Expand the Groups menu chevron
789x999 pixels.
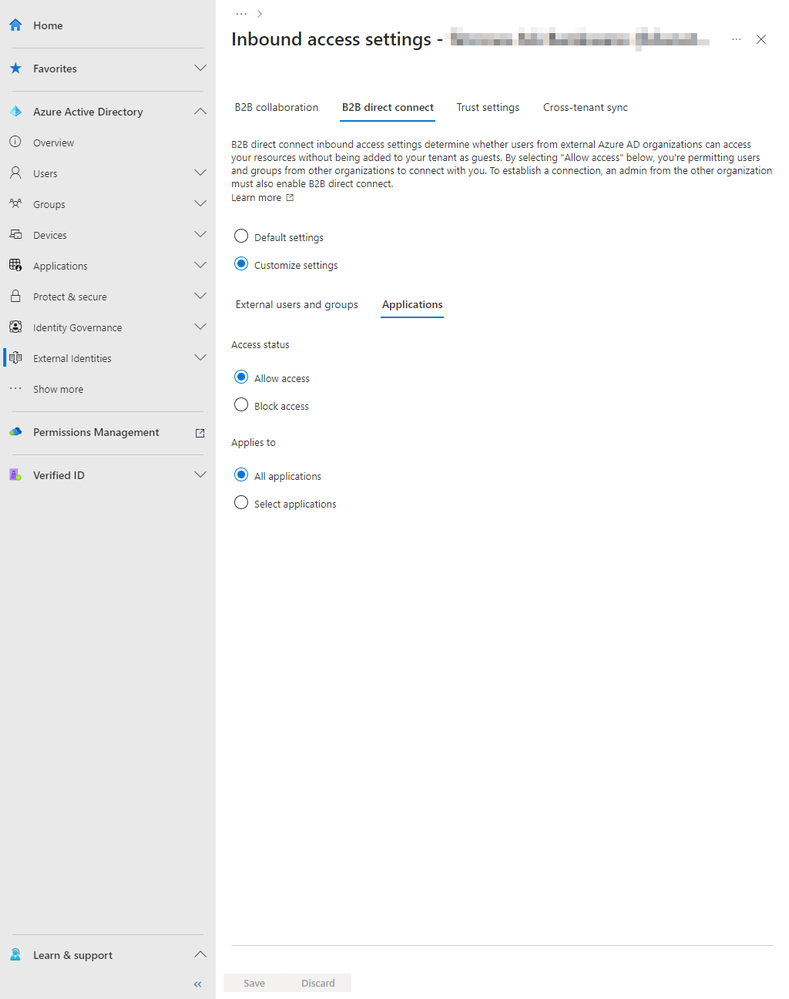point(200,203)
